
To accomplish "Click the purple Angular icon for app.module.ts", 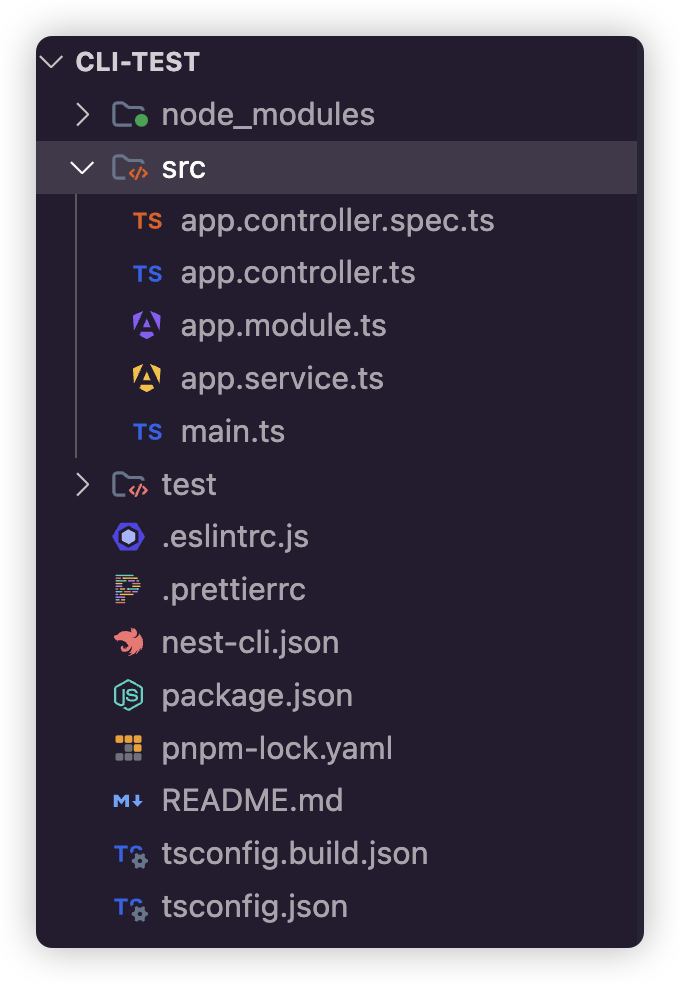I will (147, 326).
